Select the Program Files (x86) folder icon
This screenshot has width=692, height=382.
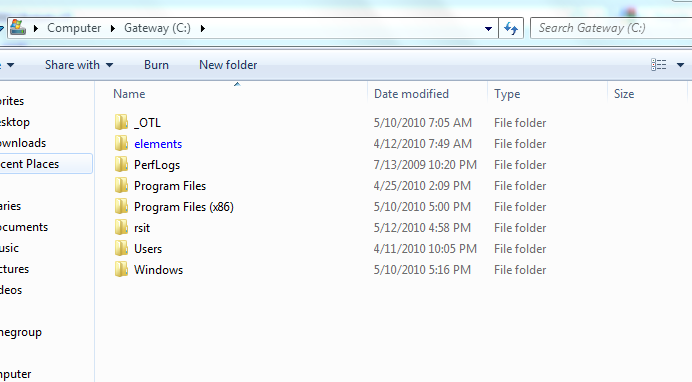pos(121,206)
